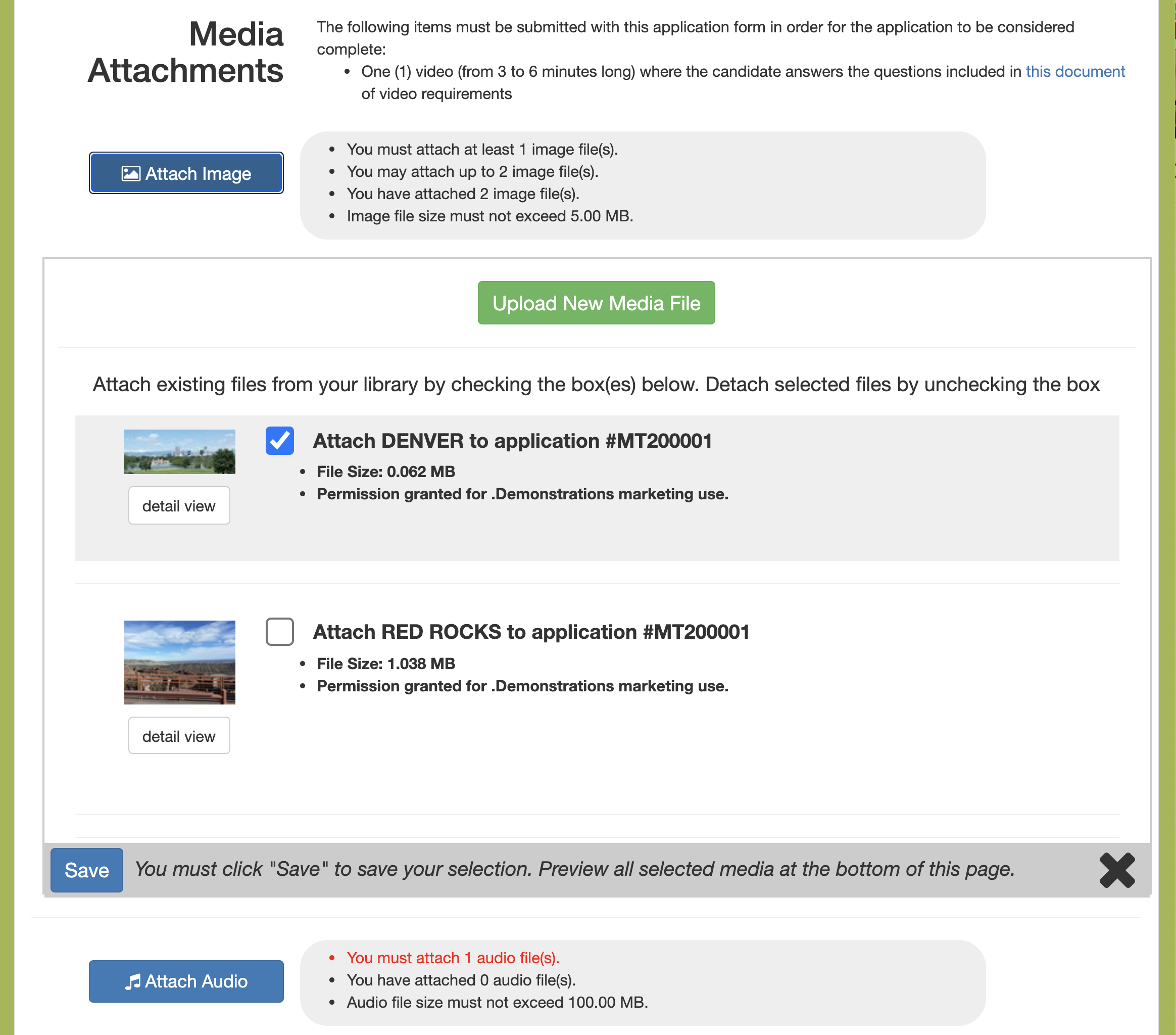This screenshot has height=1035, width=1176.
Task: Click the red 'You must attach 1 audio file(s)' notice
Action: (x=453, y=958)
